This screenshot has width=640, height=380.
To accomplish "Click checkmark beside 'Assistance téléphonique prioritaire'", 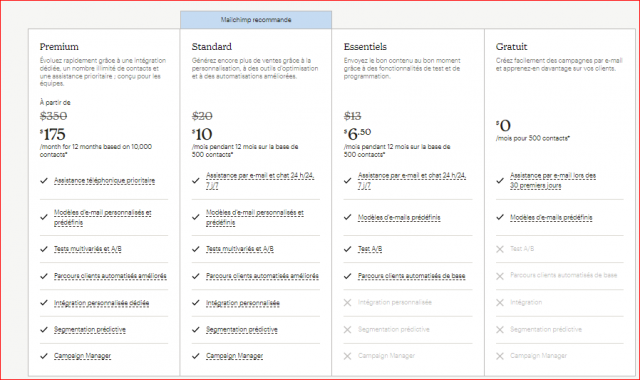I will pyautogui.click(x=44, y=180).
